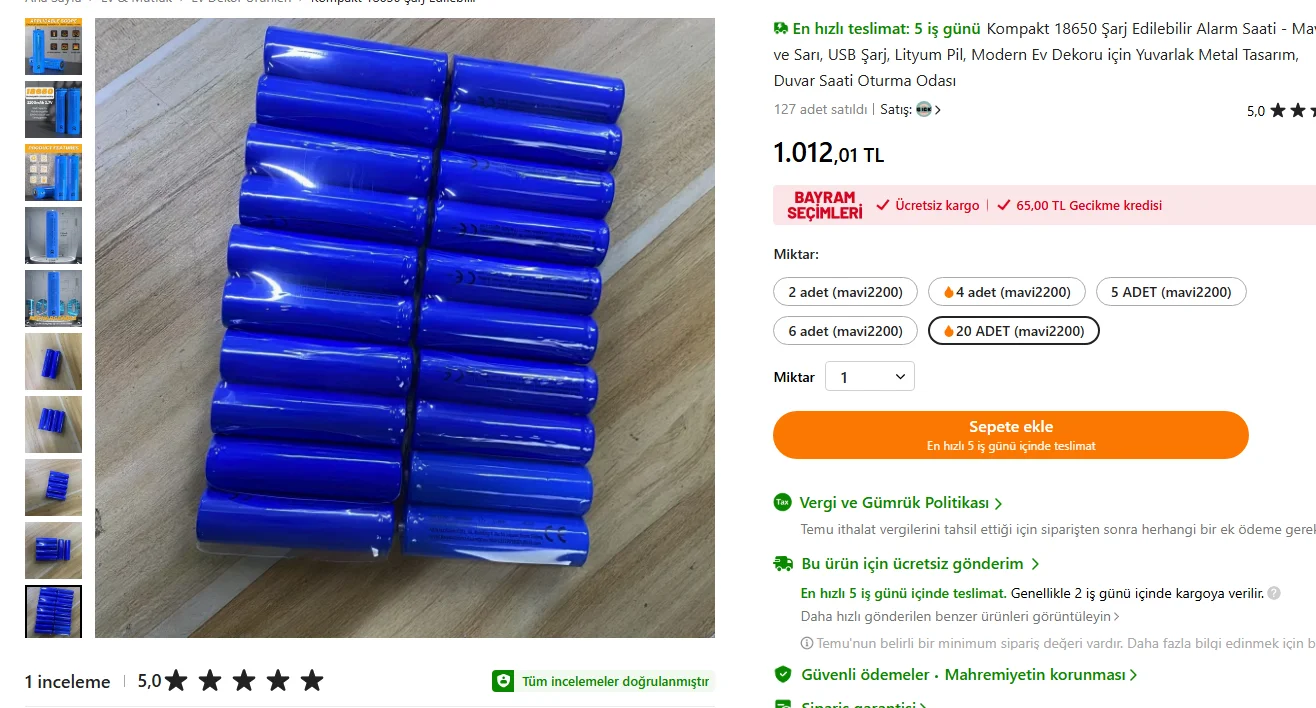Click the Sepete ekle button

(1011, 435)
